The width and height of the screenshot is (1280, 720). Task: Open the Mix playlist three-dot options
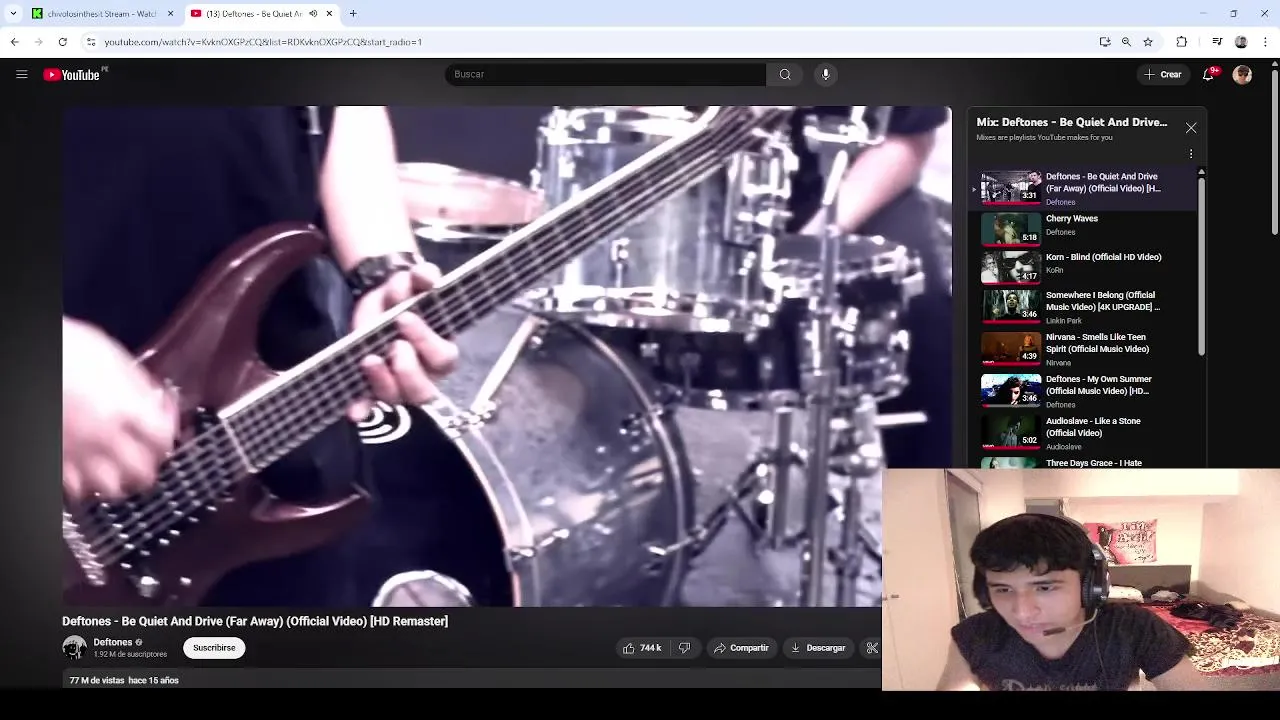point(1191,154)
